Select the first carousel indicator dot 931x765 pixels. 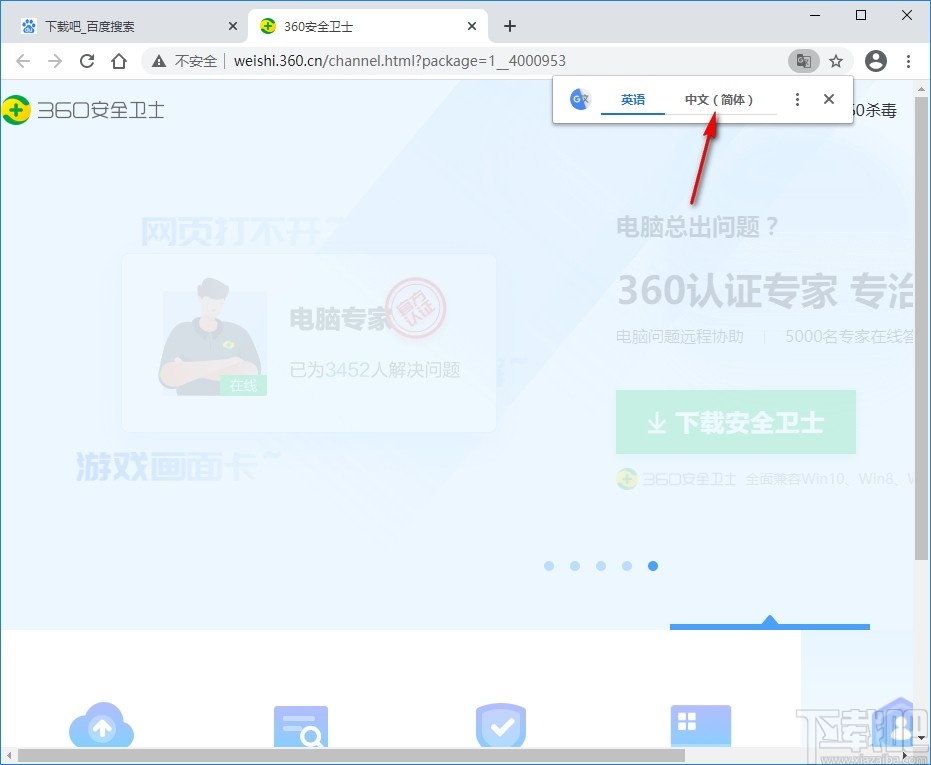[549, 566]
